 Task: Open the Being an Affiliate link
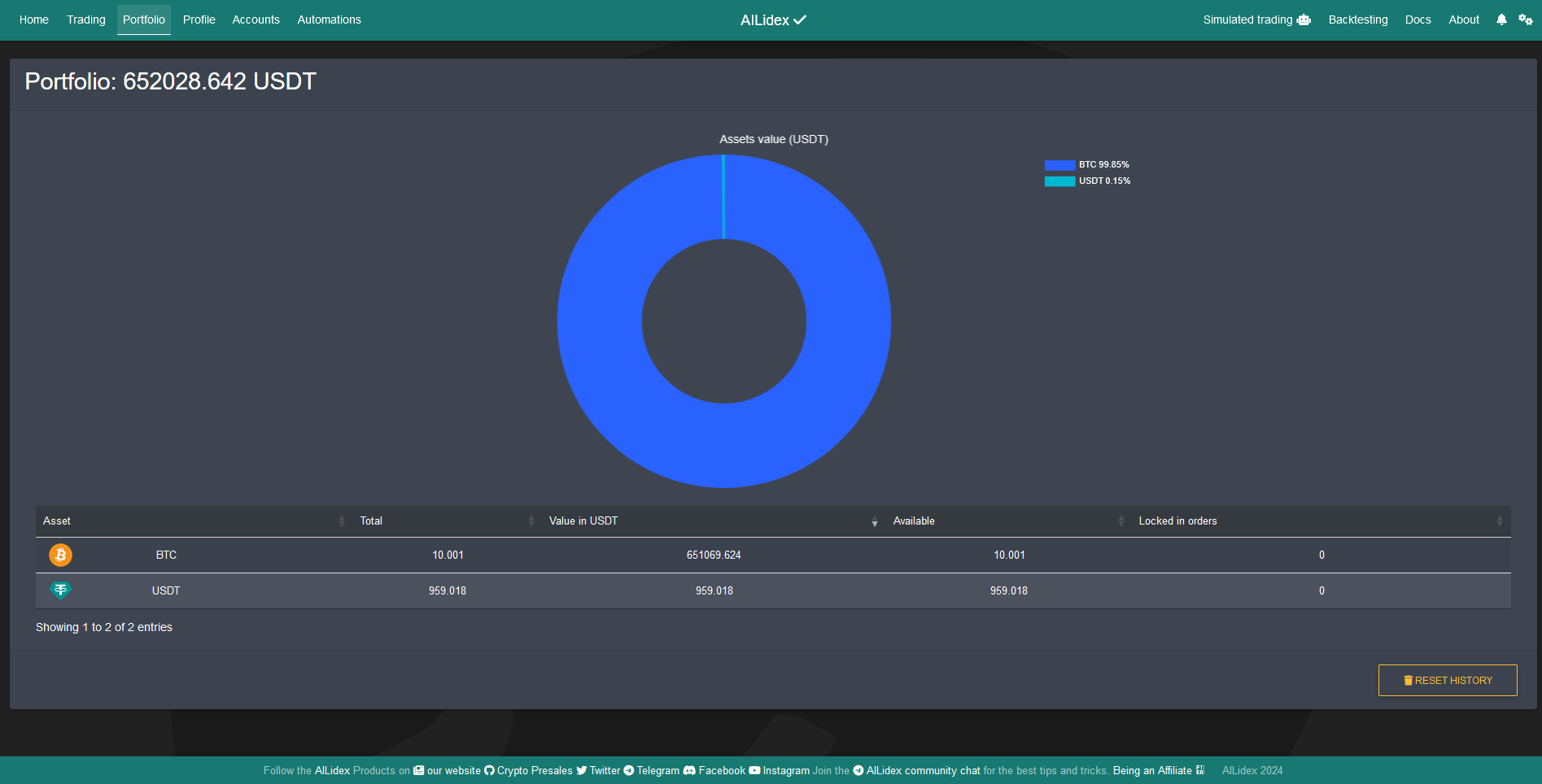tap(1152, 770)
